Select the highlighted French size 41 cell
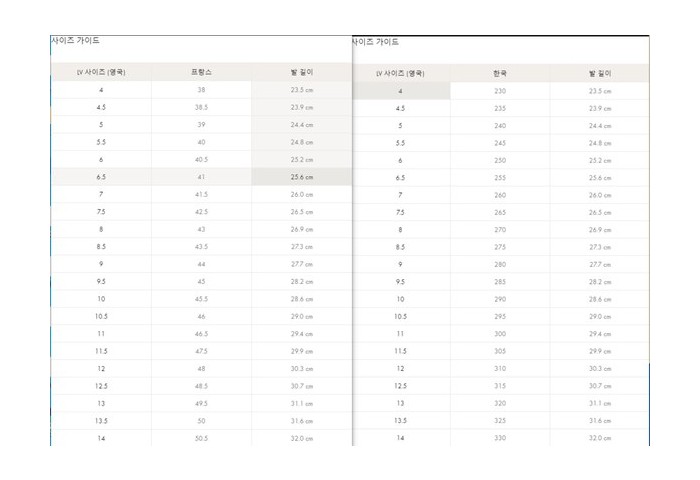This screenshot has width=700, height=480. 201,177
